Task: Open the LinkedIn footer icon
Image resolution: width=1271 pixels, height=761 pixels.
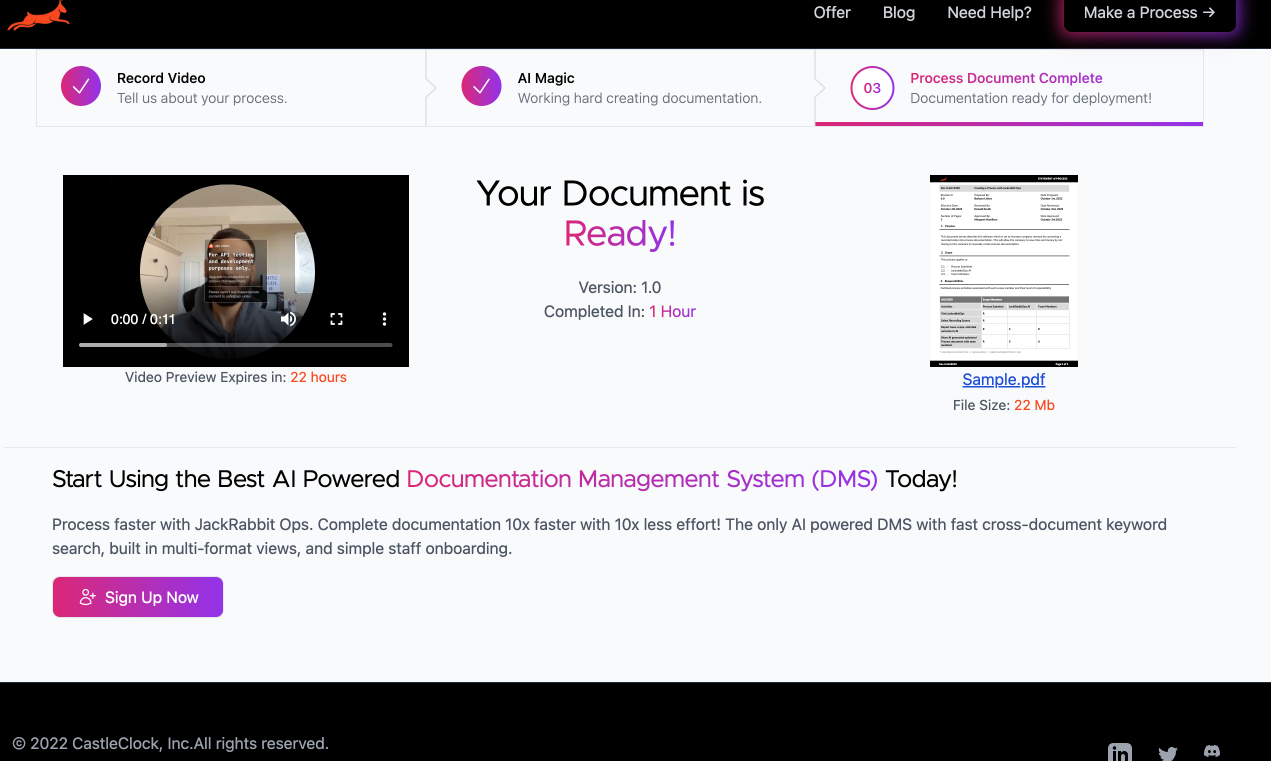Action: [1120, 753]
